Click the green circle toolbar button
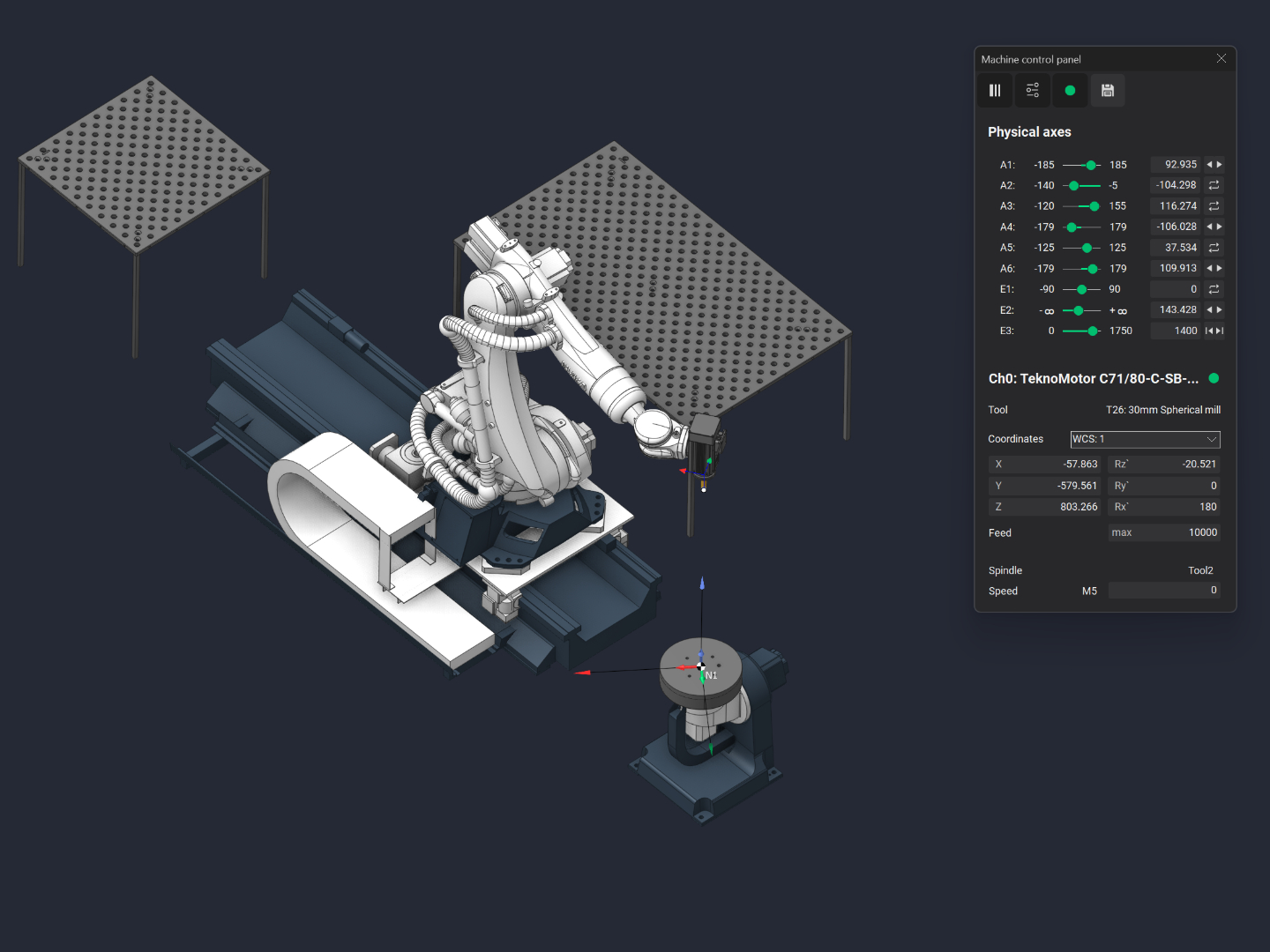This screenshot has height=952, width=1270. [x=1070, y=91]
